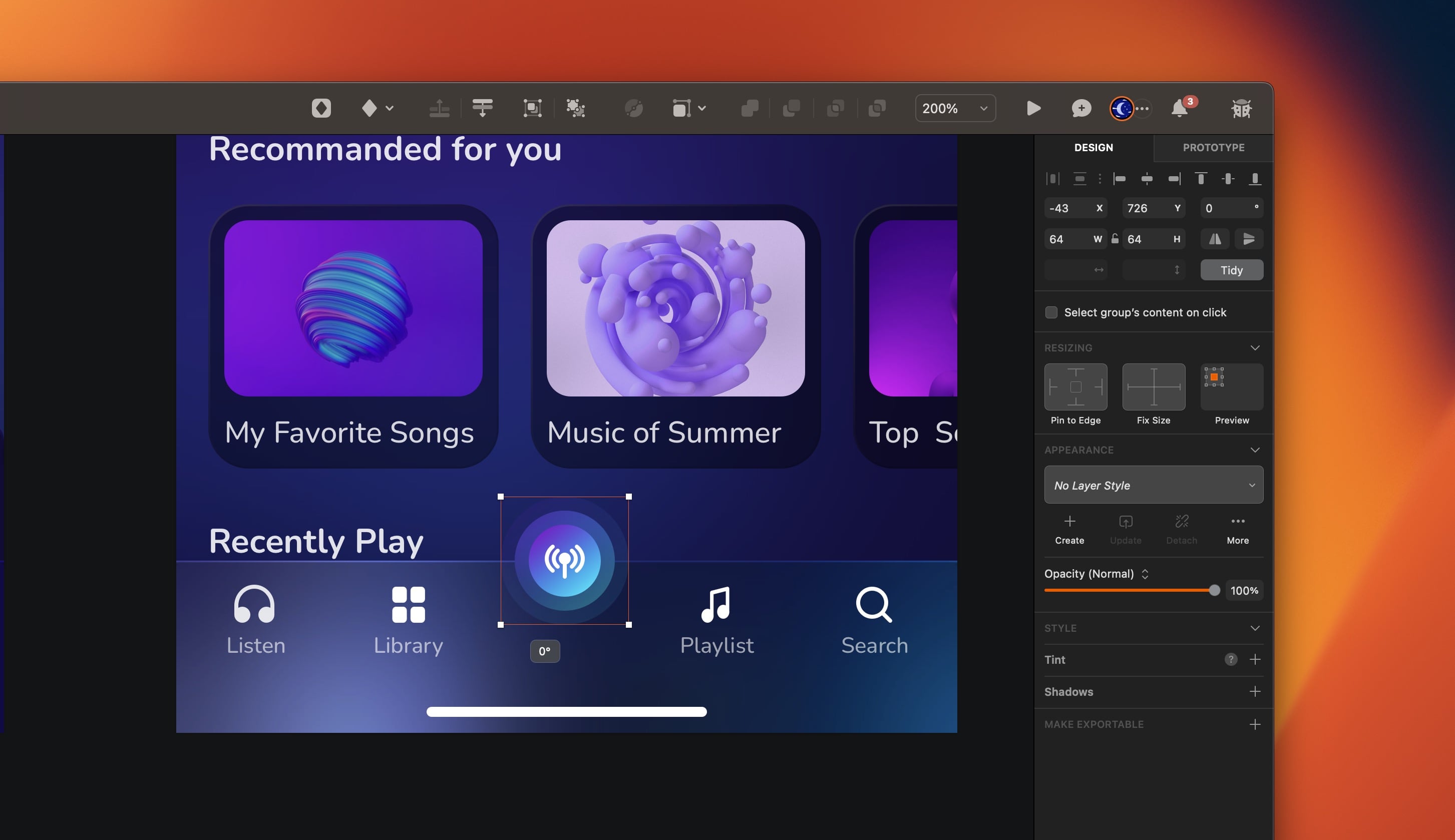Image resolution: width=1455 pixels, height=840 pixels.
Task: Click the Ungroup layers toolbar icon
Action: [x=575, y=108]
